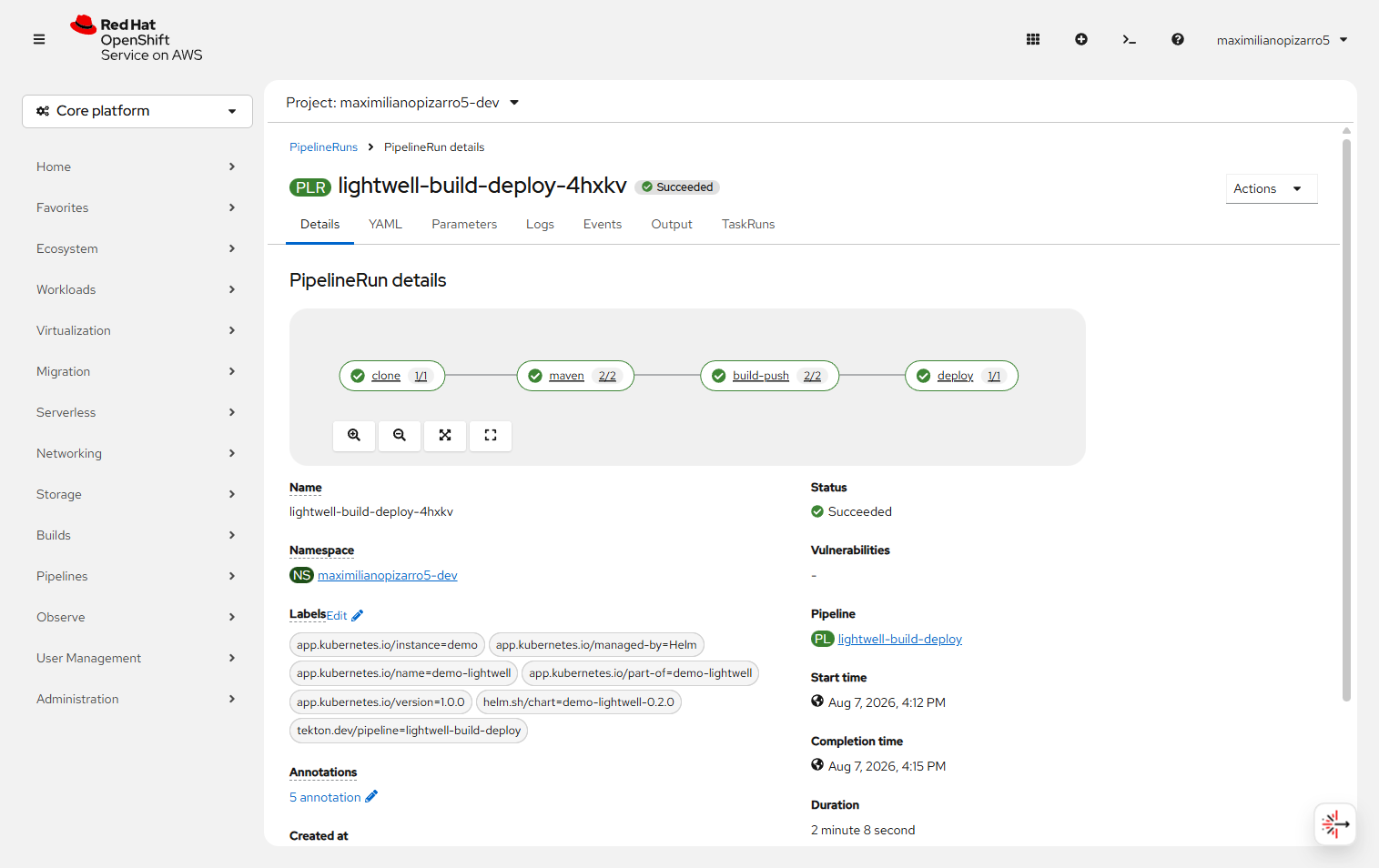Image resolution: width=1379 pixels, height=868 pixels.
Task: Expand the User Management navigation section
Action: click(137, 658)
